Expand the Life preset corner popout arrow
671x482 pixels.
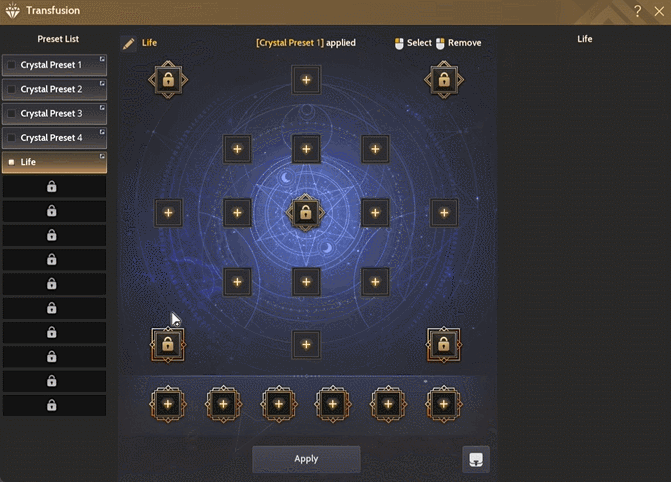coord(102,156)
